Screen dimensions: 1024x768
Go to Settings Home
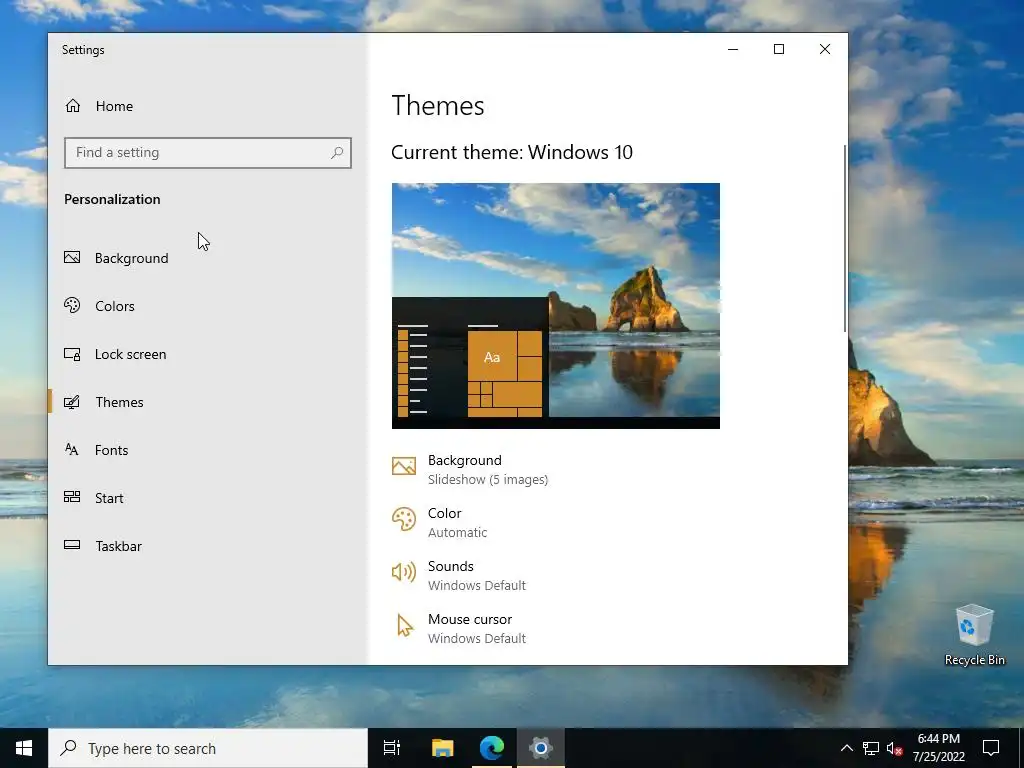208,106
